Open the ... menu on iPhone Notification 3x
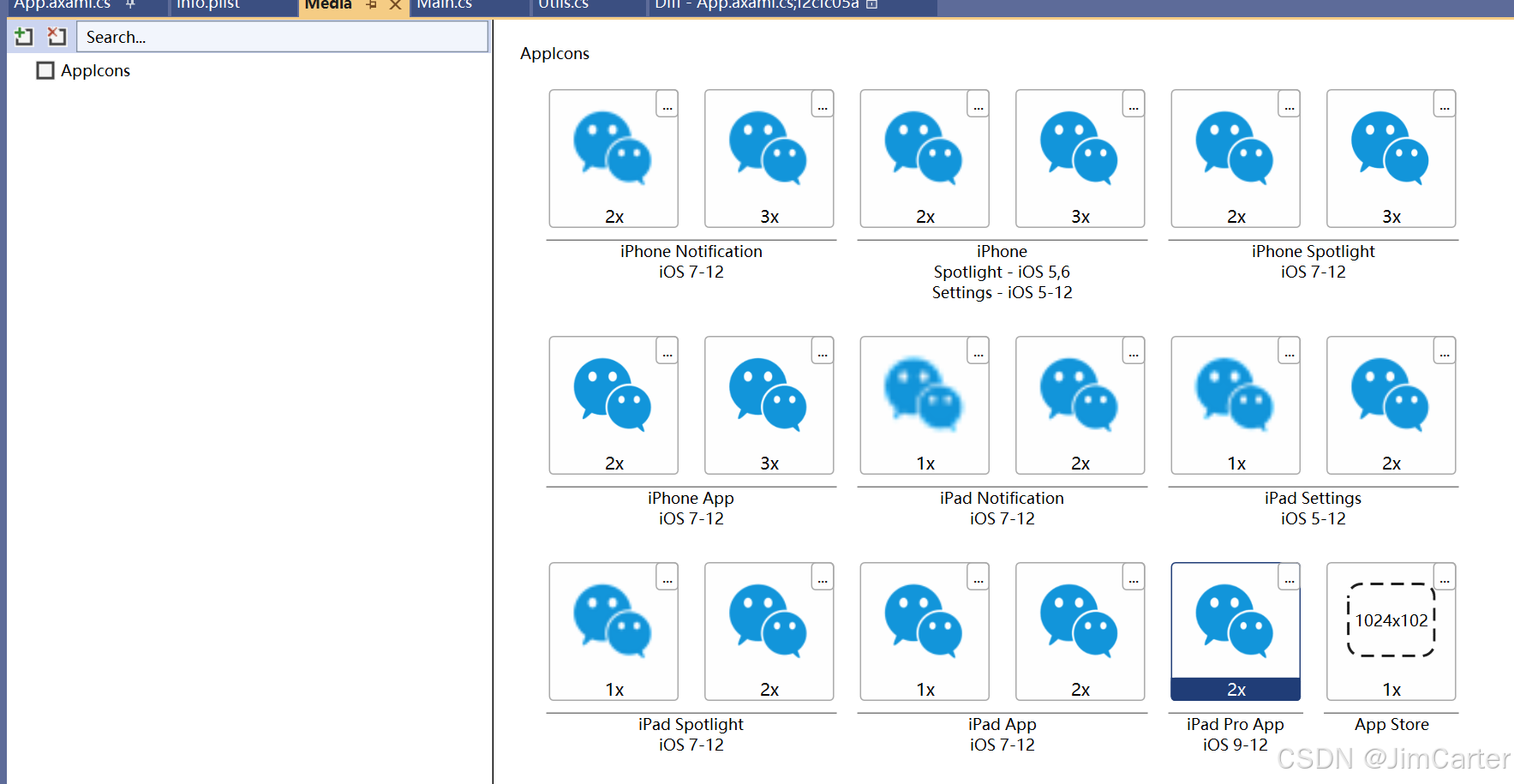 tap(823, 104)
